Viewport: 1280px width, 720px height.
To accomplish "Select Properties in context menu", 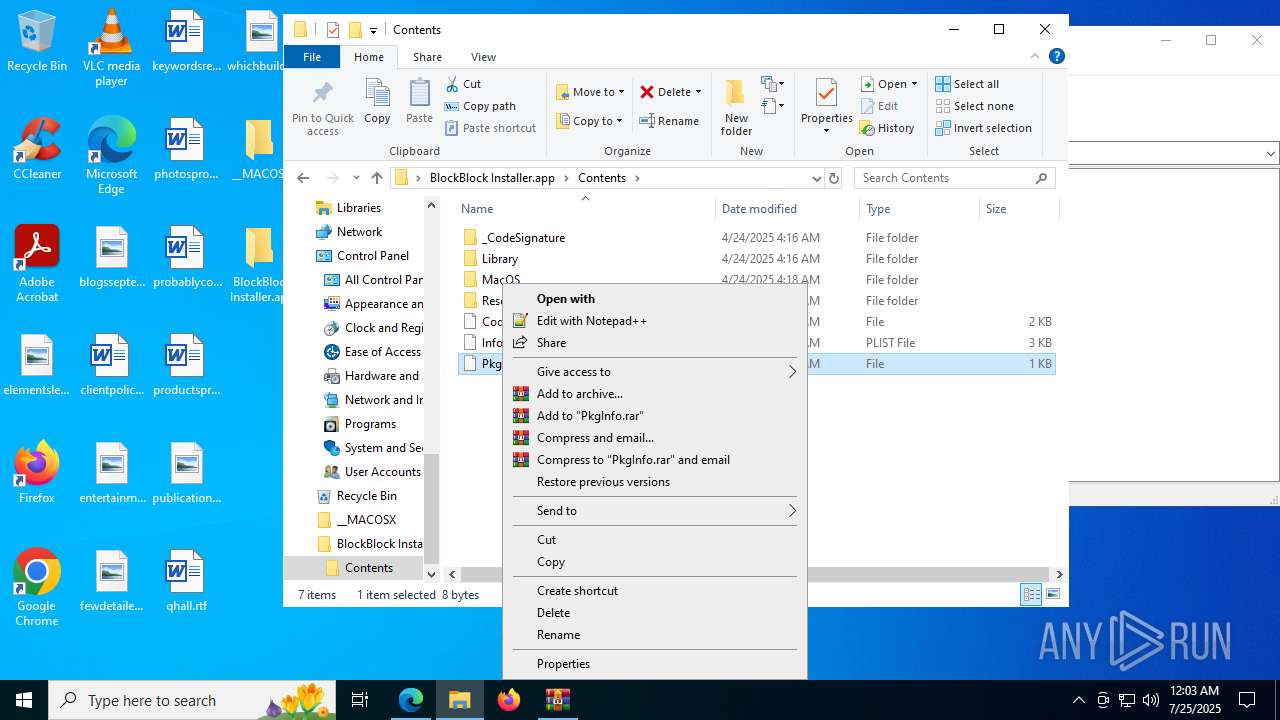I will [x=655, y=664].
